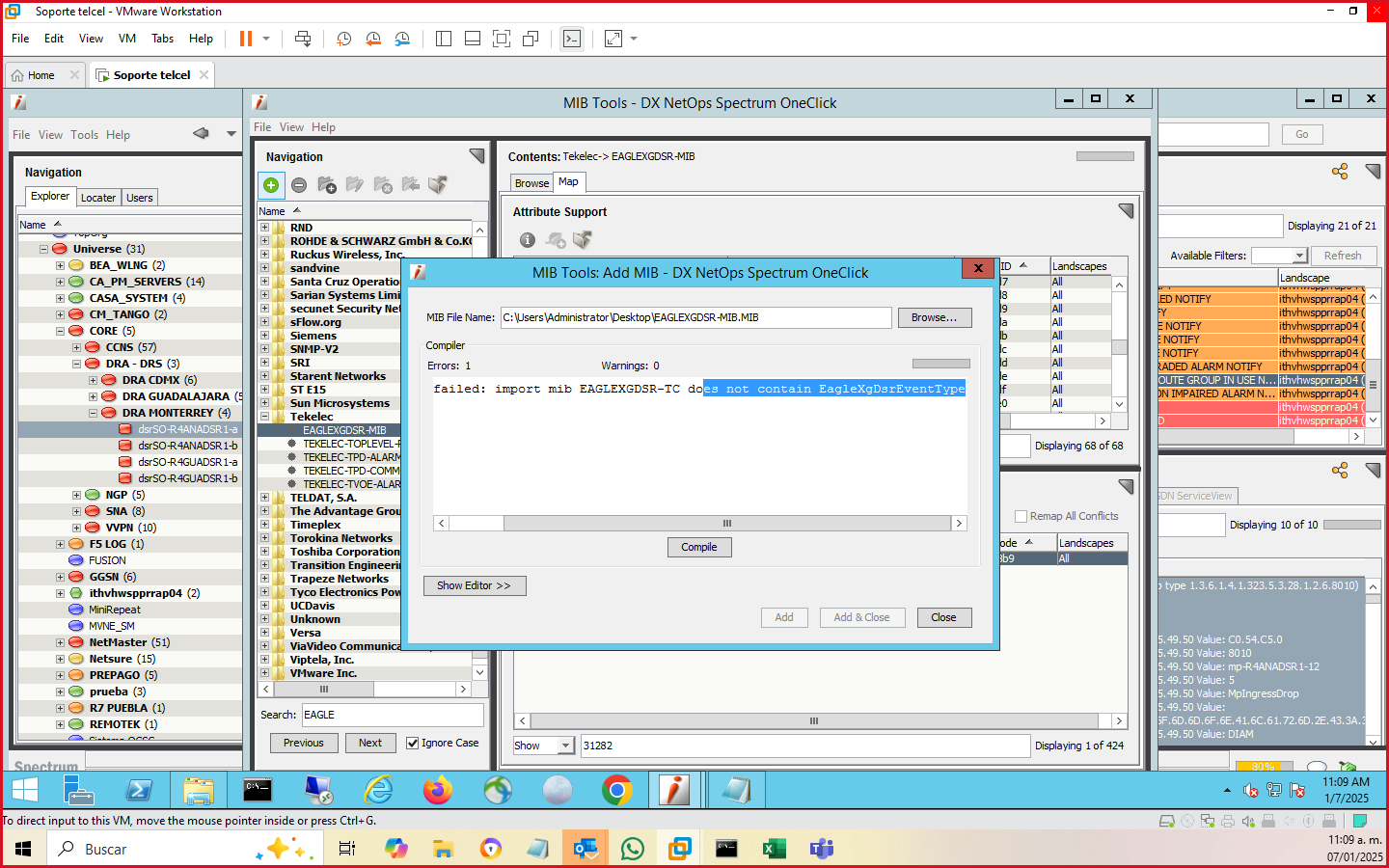The width and height of the screenshot is (1389, 868).
Task: Click the MIB File Name input field
Action: 695,317
